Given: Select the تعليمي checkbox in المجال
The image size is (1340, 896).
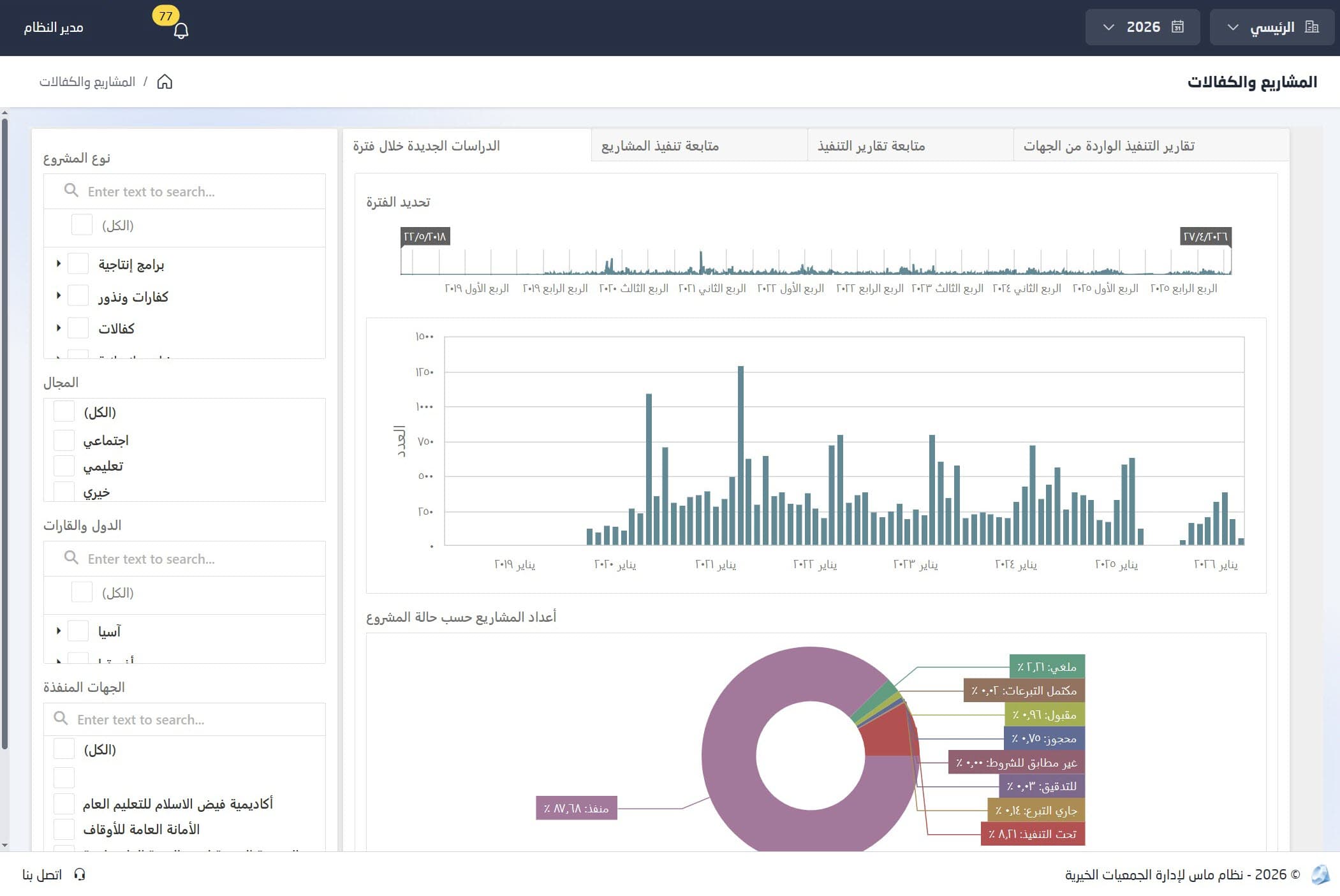Looking at the screenshot, I should [x=64, y=466].
